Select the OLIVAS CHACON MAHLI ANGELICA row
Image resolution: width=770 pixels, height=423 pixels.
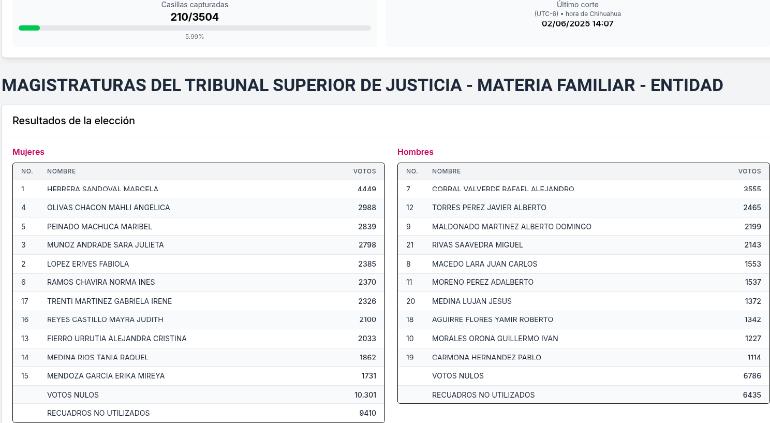198,208
